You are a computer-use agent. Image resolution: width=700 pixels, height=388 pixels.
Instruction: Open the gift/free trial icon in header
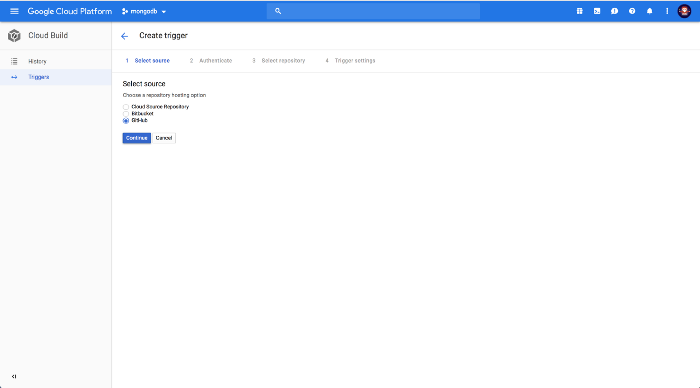tap(579, 11)
